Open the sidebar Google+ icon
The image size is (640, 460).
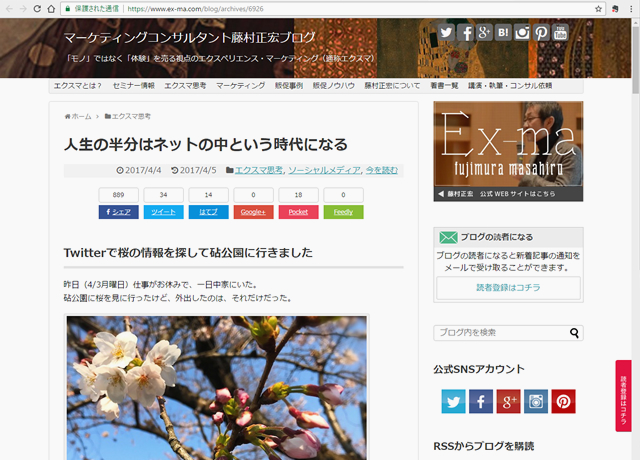click(x=508, y=401)
